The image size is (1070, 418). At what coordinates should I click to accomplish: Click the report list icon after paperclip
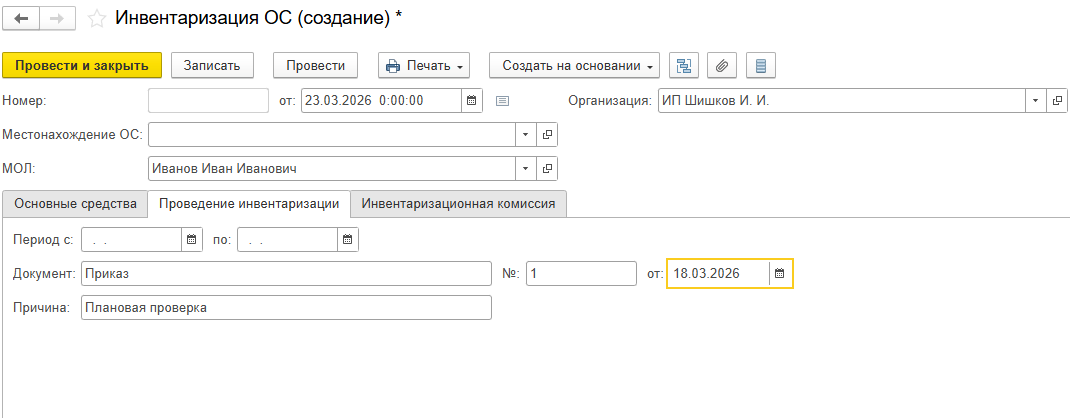[760, 66]
